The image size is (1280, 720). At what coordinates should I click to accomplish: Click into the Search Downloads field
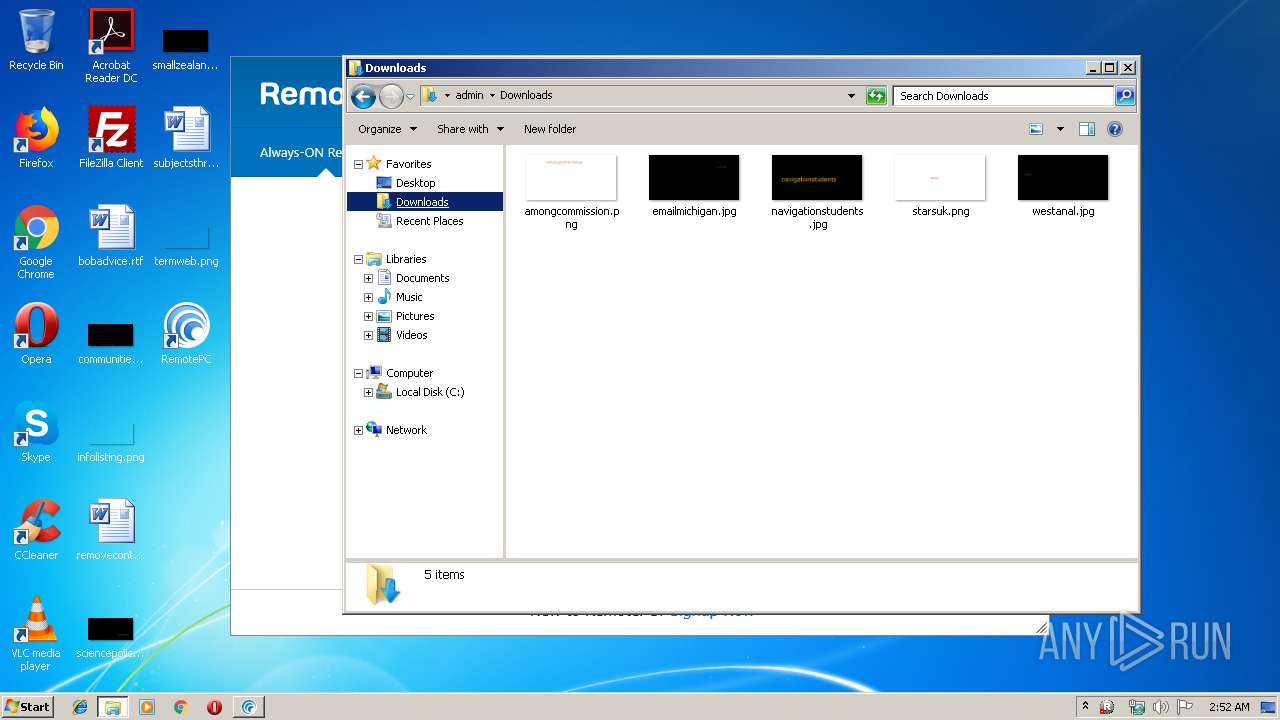(x=1003, y=96)
